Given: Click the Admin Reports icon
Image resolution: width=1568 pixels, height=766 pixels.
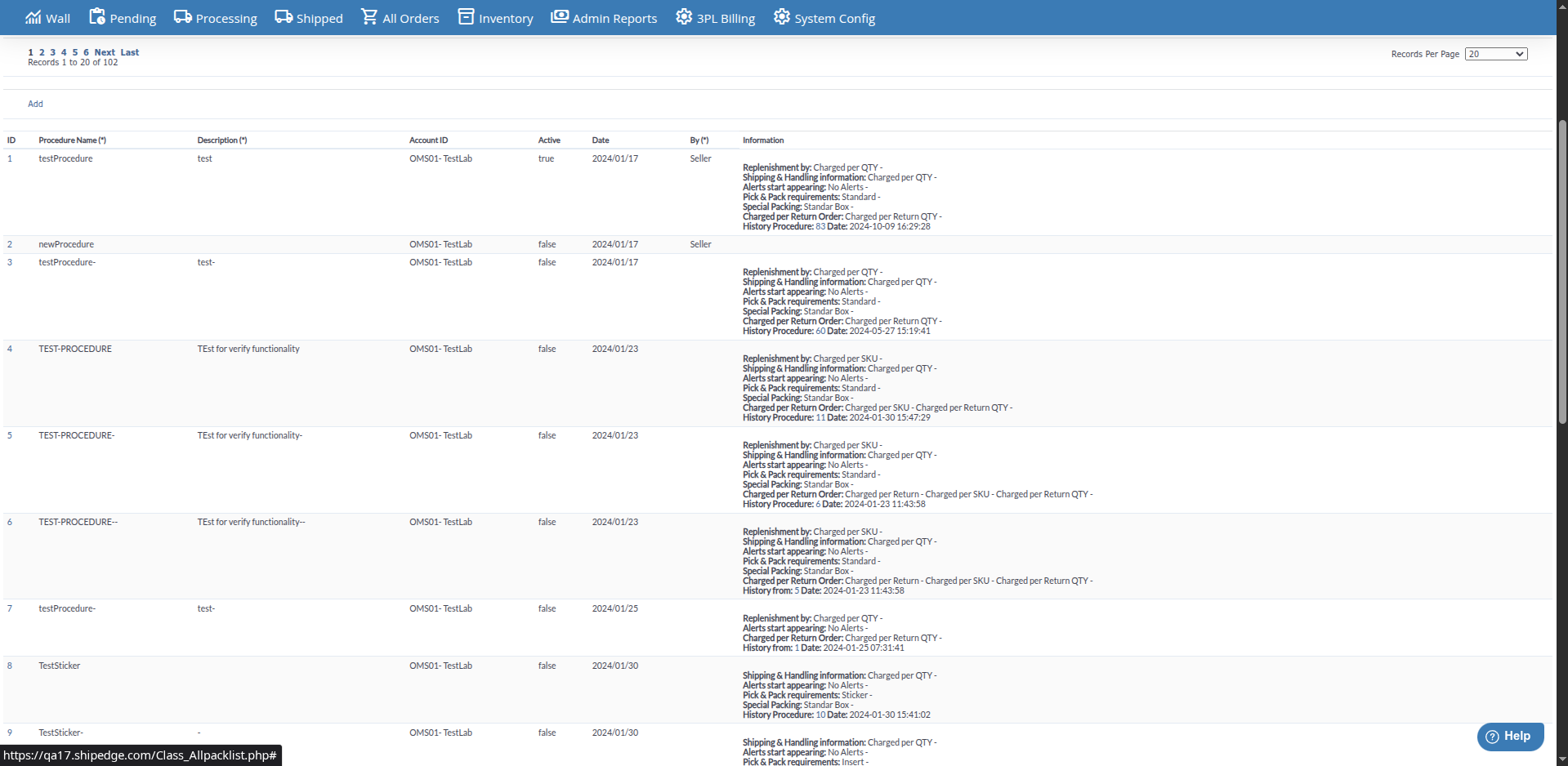Looking at the screenshot, I should 560,17.
